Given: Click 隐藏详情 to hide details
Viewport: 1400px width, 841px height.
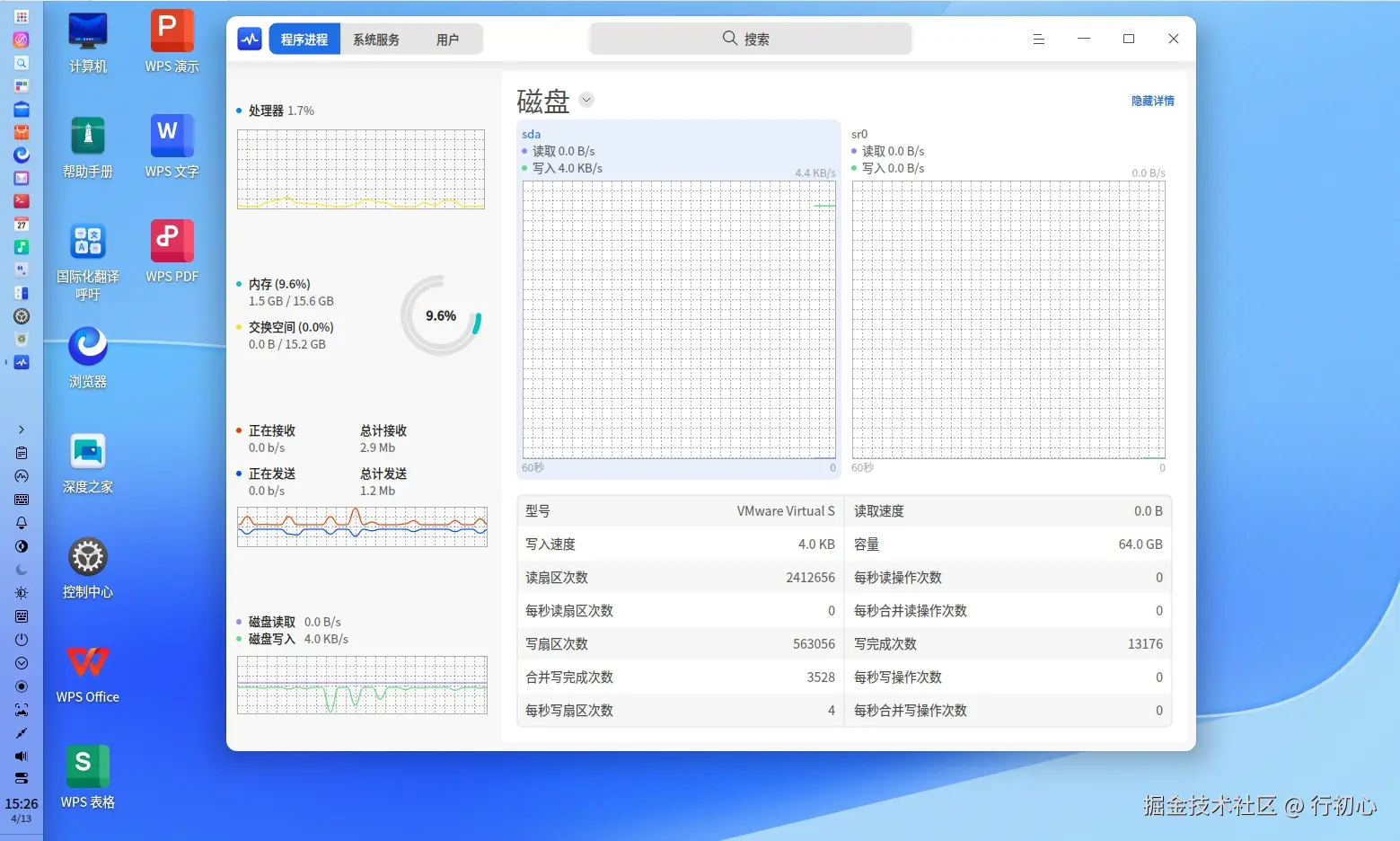Looking at the screenshot, I should pos(1153,101).
